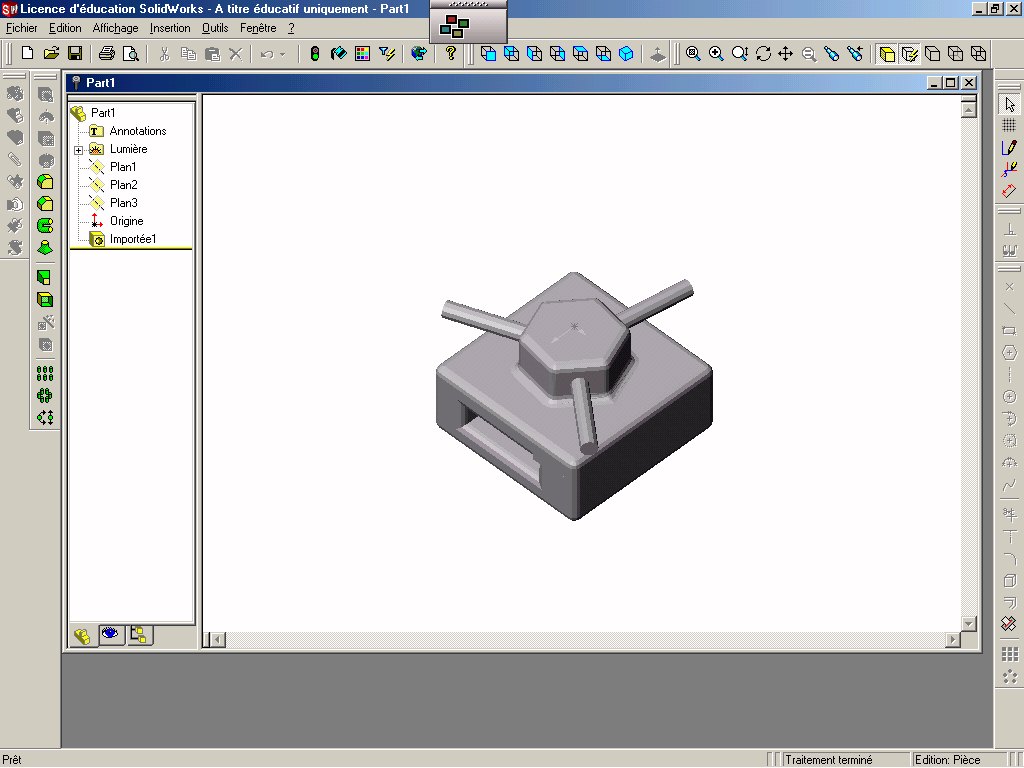Toggle the grid icon in right toolbar

(1009, 125)
